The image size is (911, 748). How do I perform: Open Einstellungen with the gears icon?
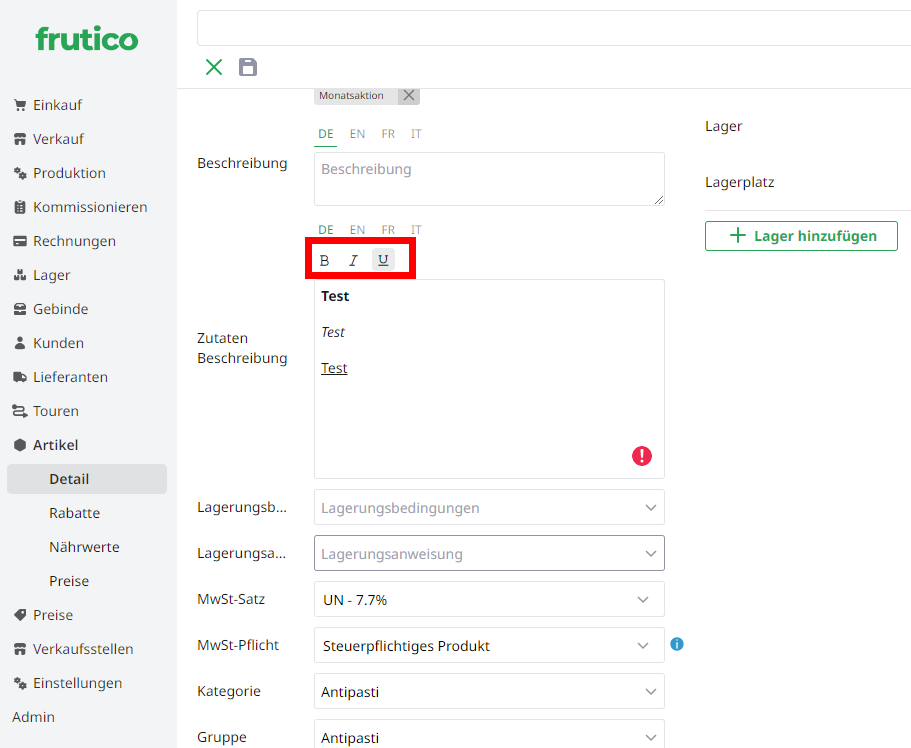[x=77, y=683]
